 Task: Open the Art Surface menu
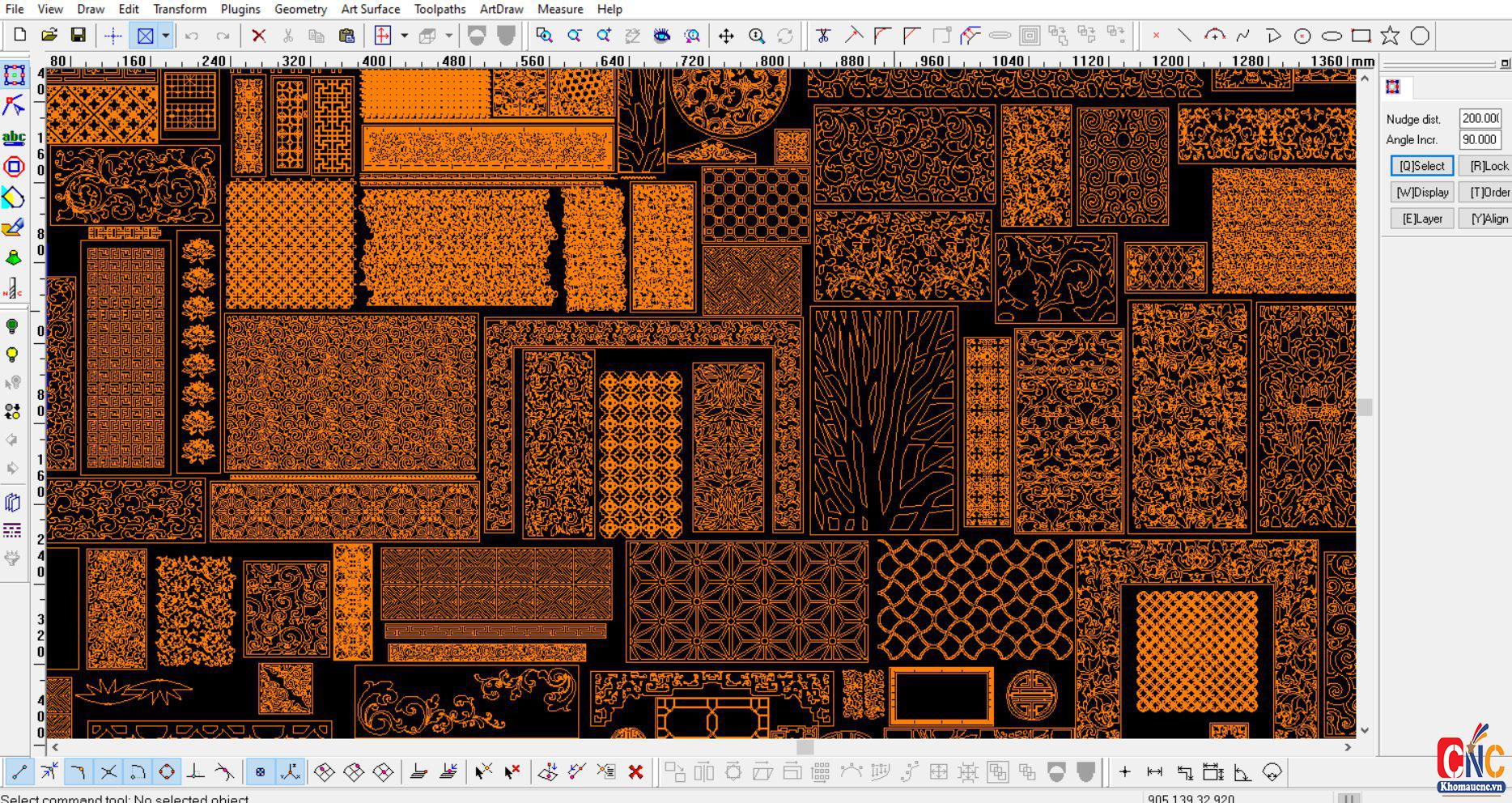pos(370,9)
